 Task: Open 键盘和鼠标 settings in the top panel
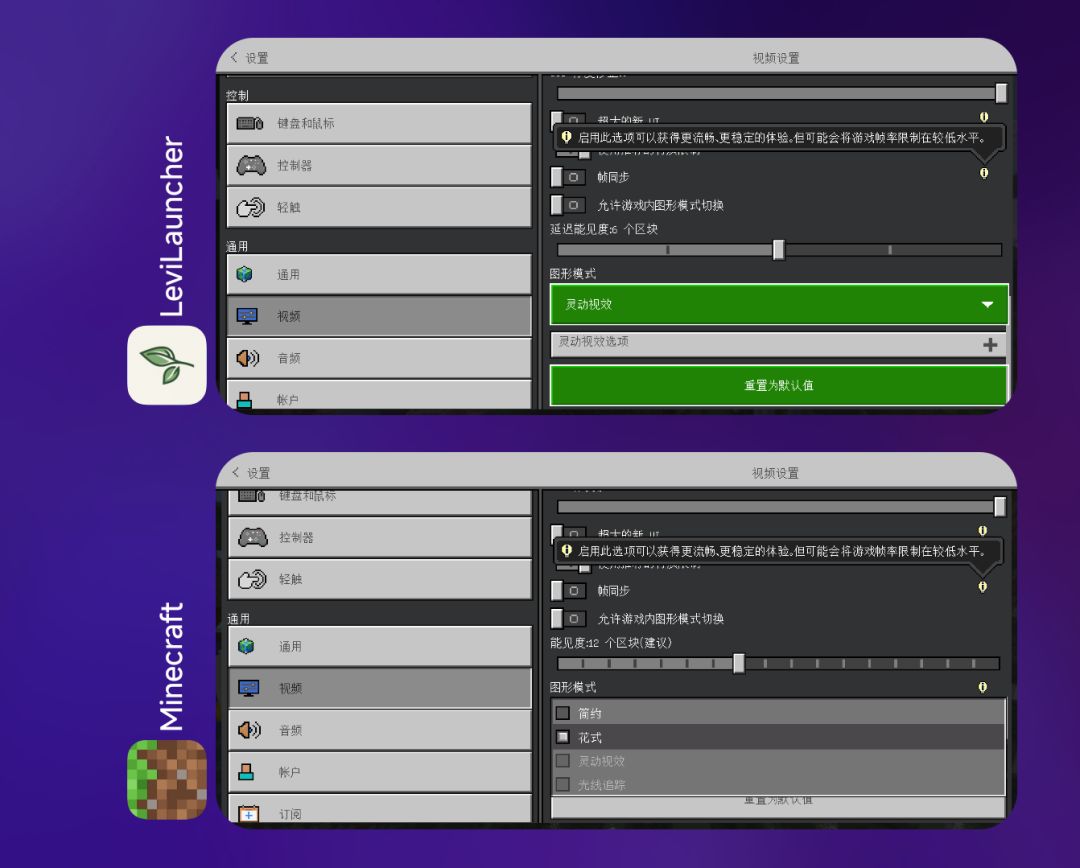(x=379, y=123)
